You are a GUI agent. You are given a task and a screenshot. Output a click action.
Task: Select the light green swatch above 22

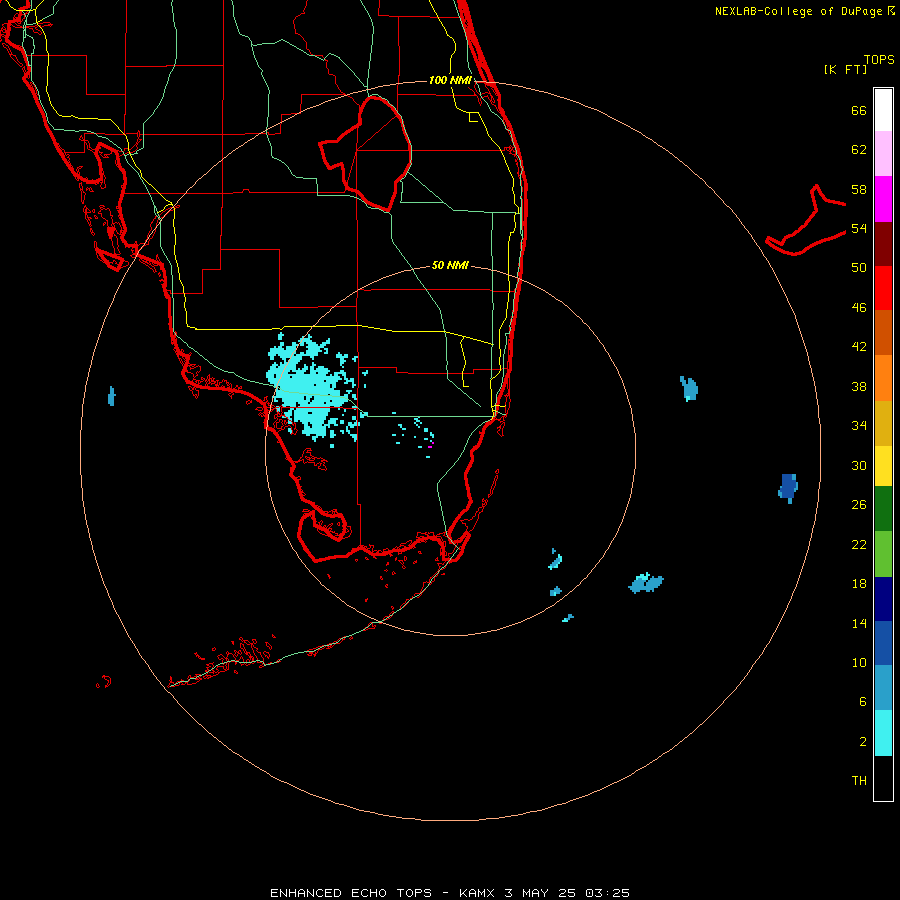(x=883, y=554)
